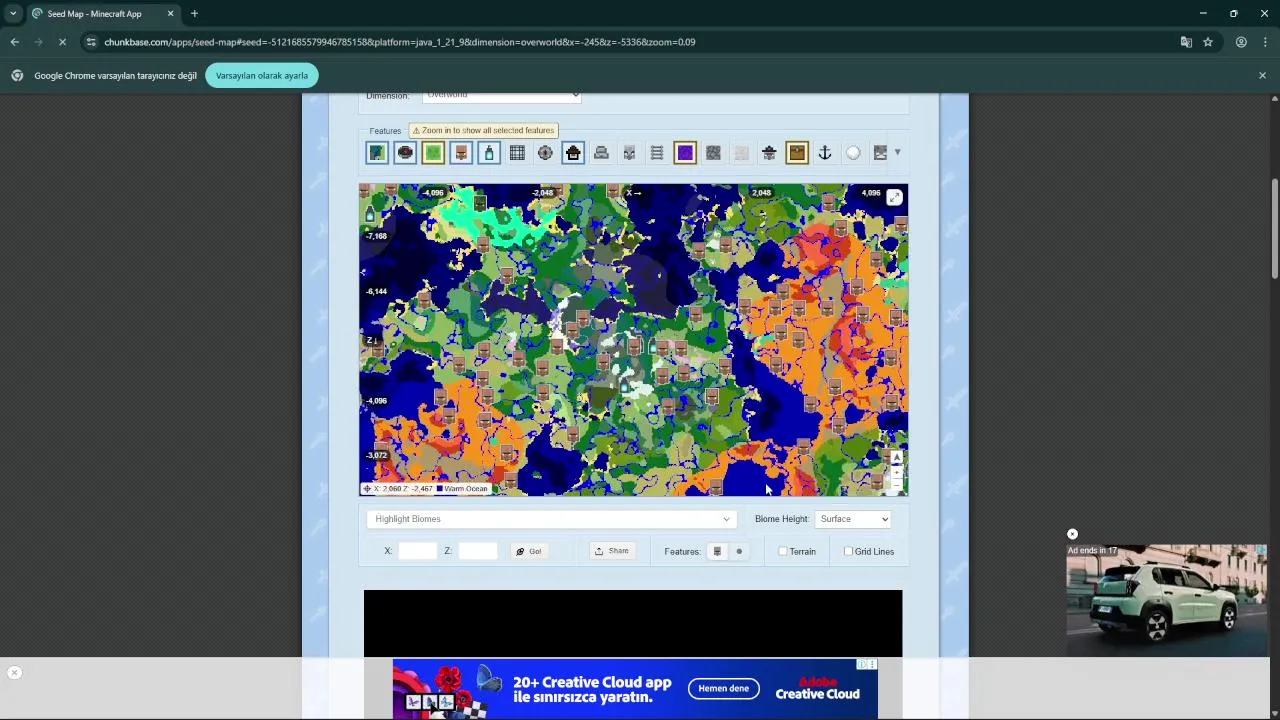Stop loading the page
The image size is (1280, 720).
coord(62,42)
